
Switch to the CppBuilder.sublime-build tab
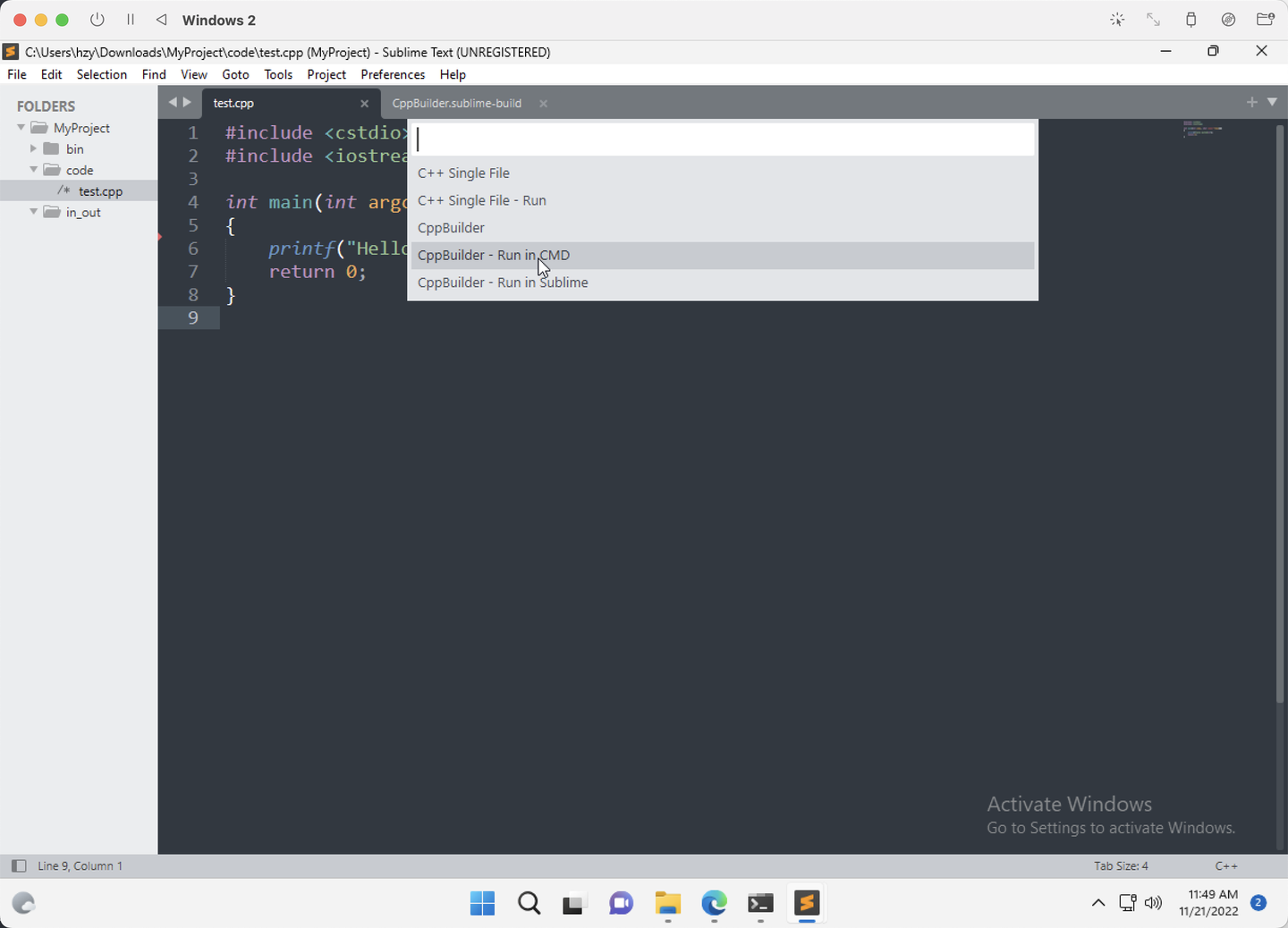(456, 103)
